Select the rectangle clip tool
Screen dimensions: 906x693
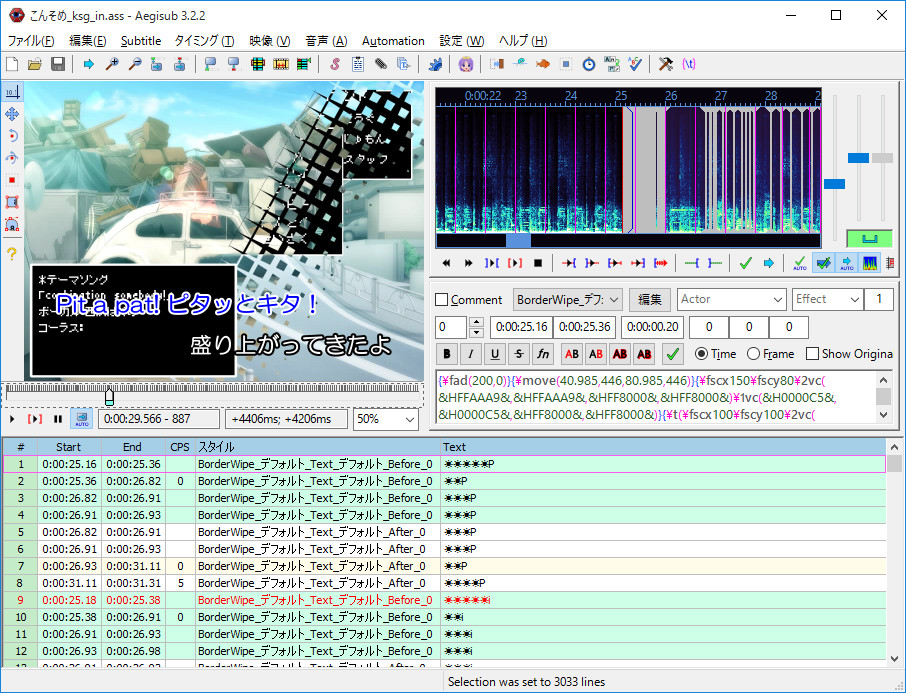pos(12,202)
